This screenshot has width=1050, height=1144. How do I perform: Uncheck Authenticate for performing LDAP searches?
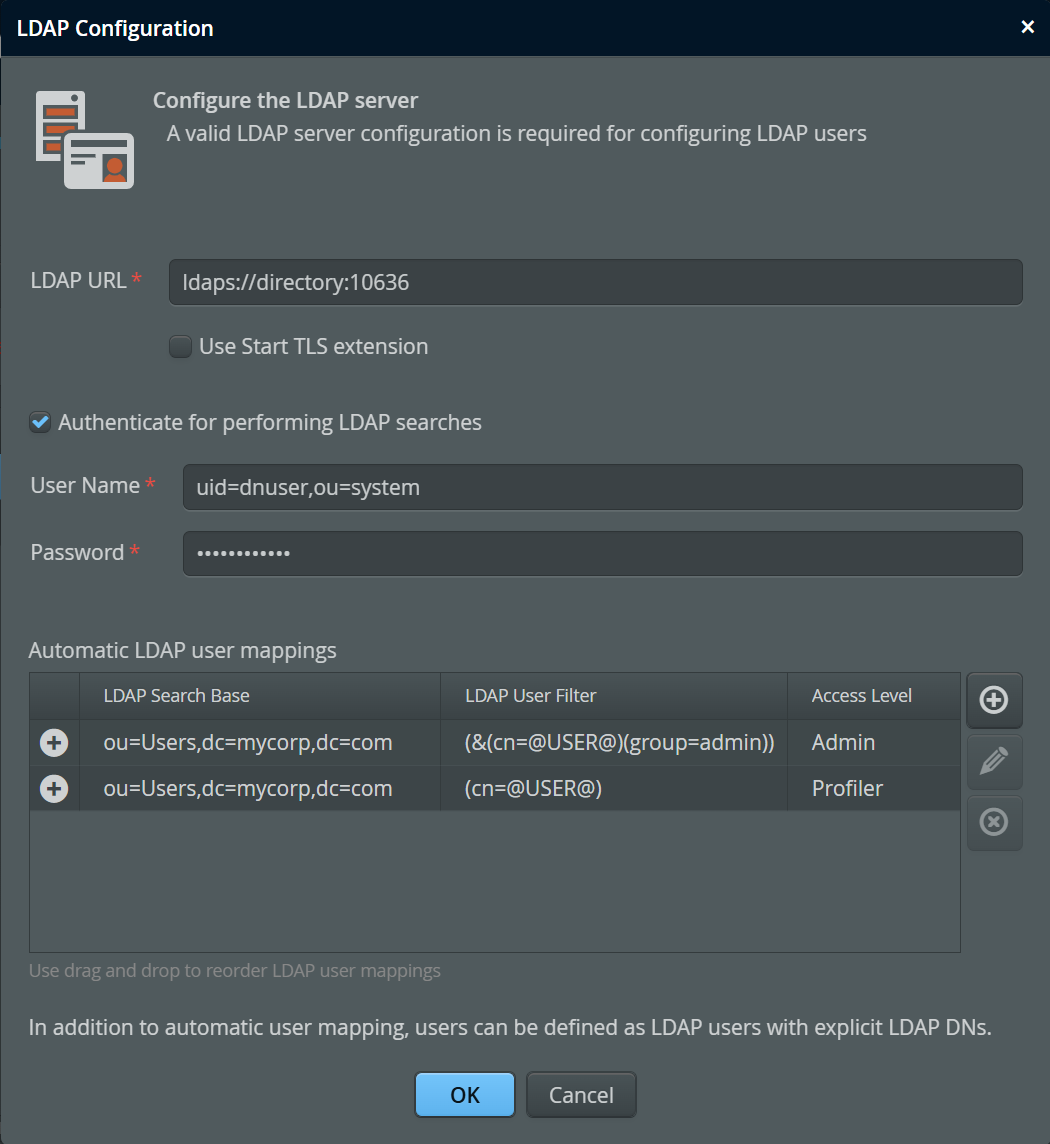tap(40, 422)
